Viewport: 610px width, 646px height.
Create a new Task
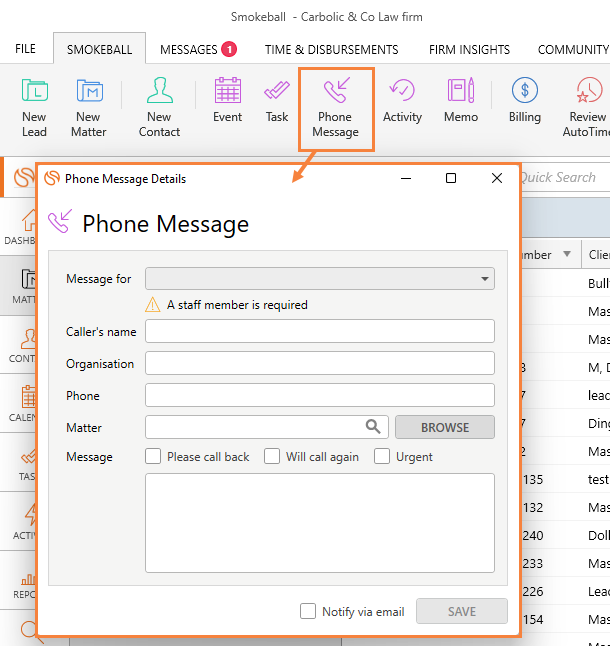277,100
